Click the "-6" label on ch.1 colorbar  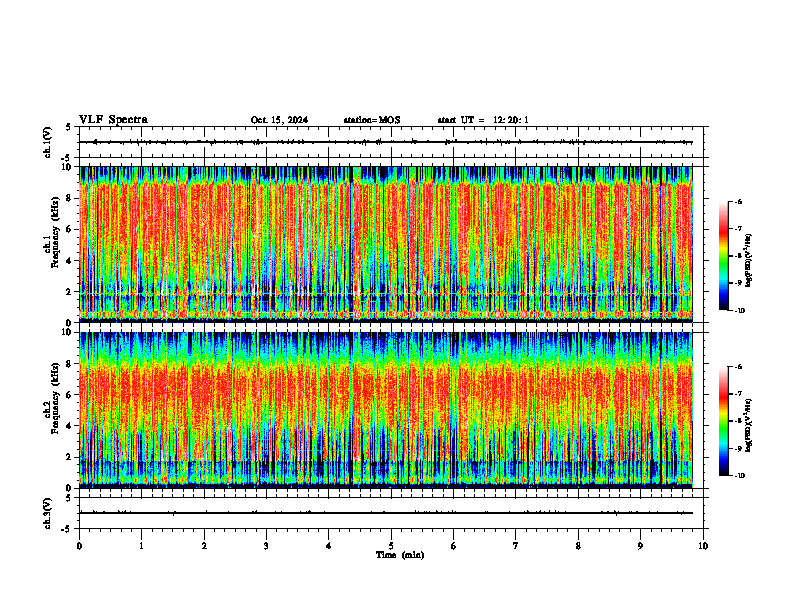click(x=739, y=201)
